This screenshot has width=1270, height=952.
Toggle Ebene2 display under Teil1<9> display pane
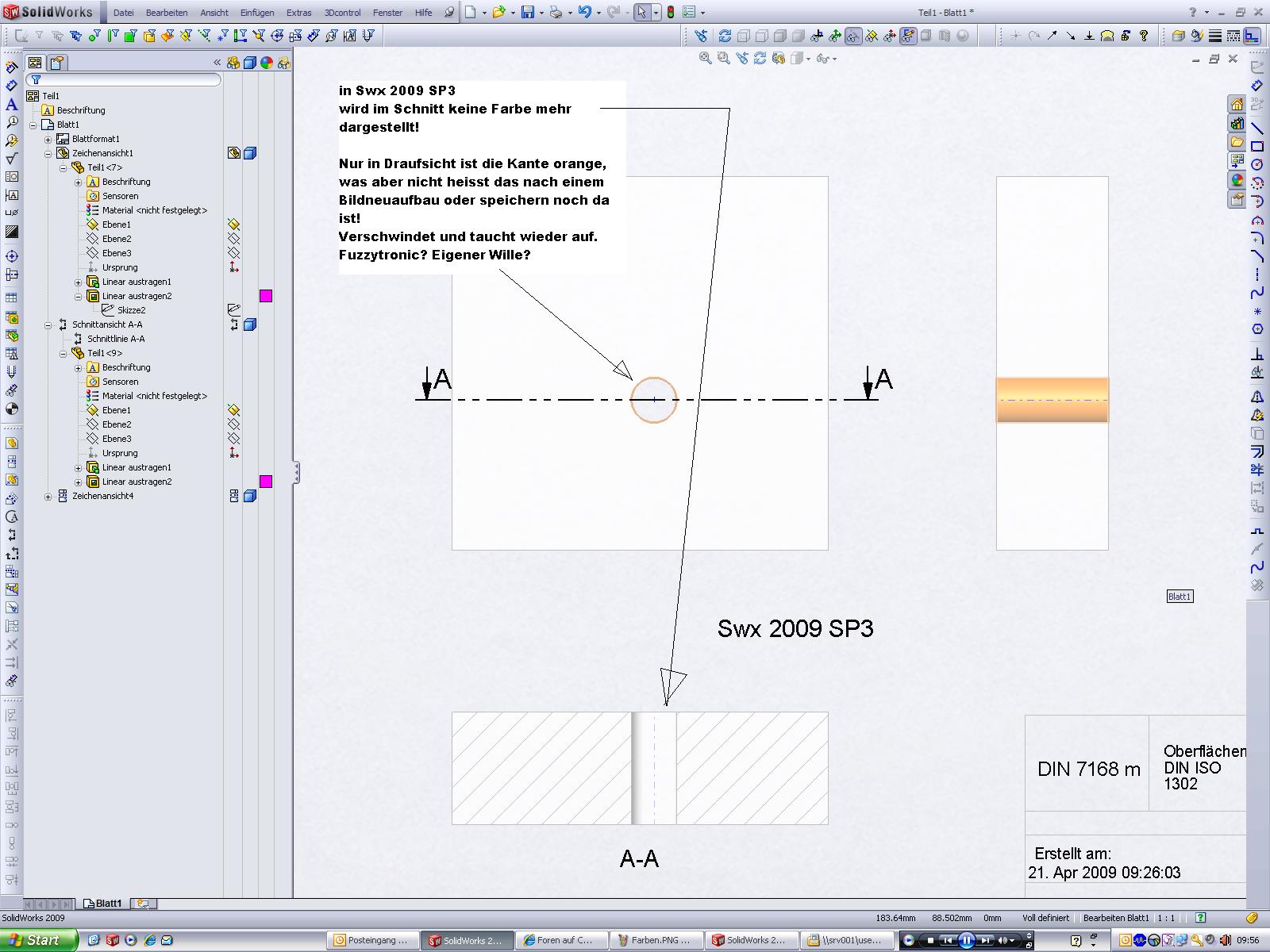(x=233, y=424)
